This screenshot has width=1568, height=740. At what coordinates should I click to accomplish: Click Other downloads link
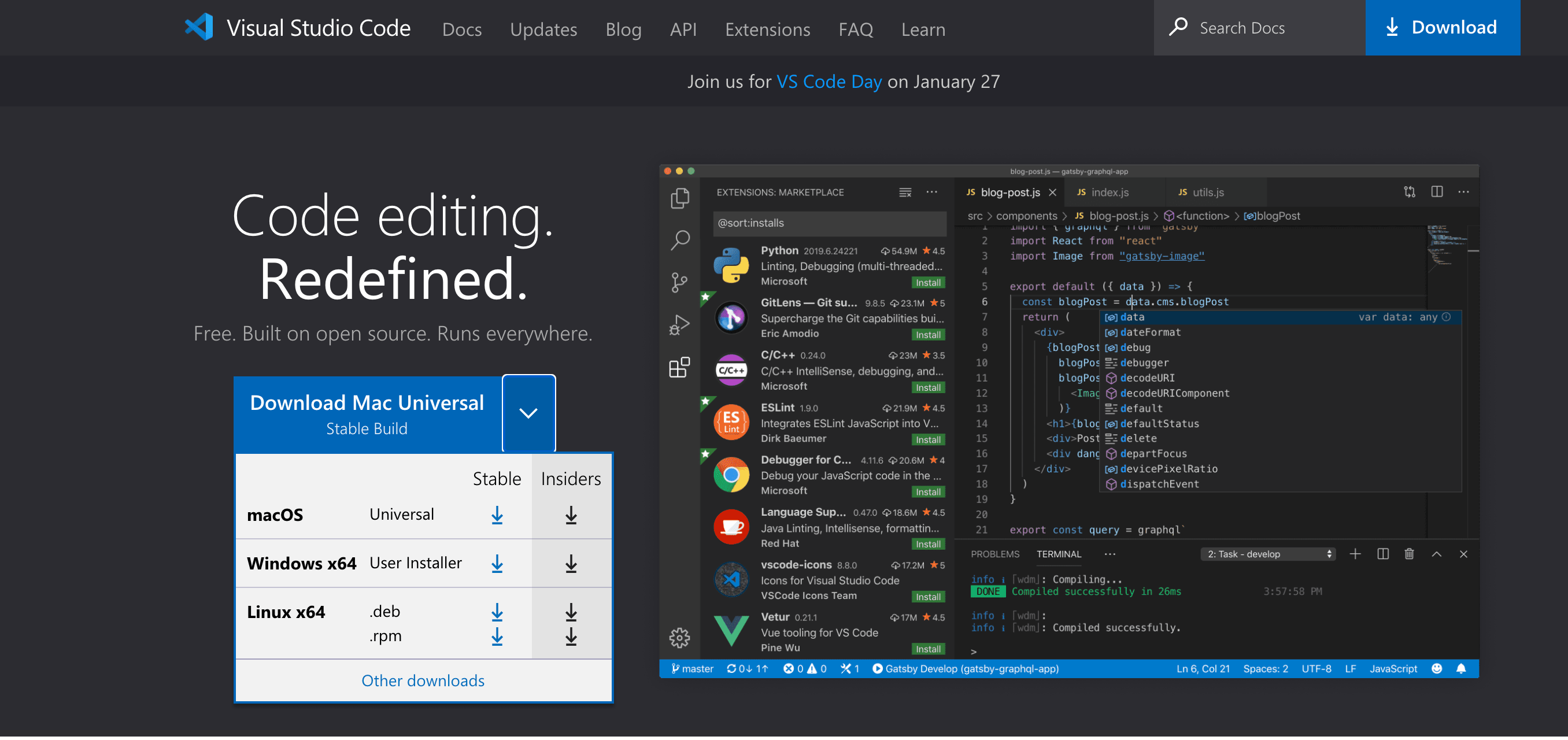point(423,680)
